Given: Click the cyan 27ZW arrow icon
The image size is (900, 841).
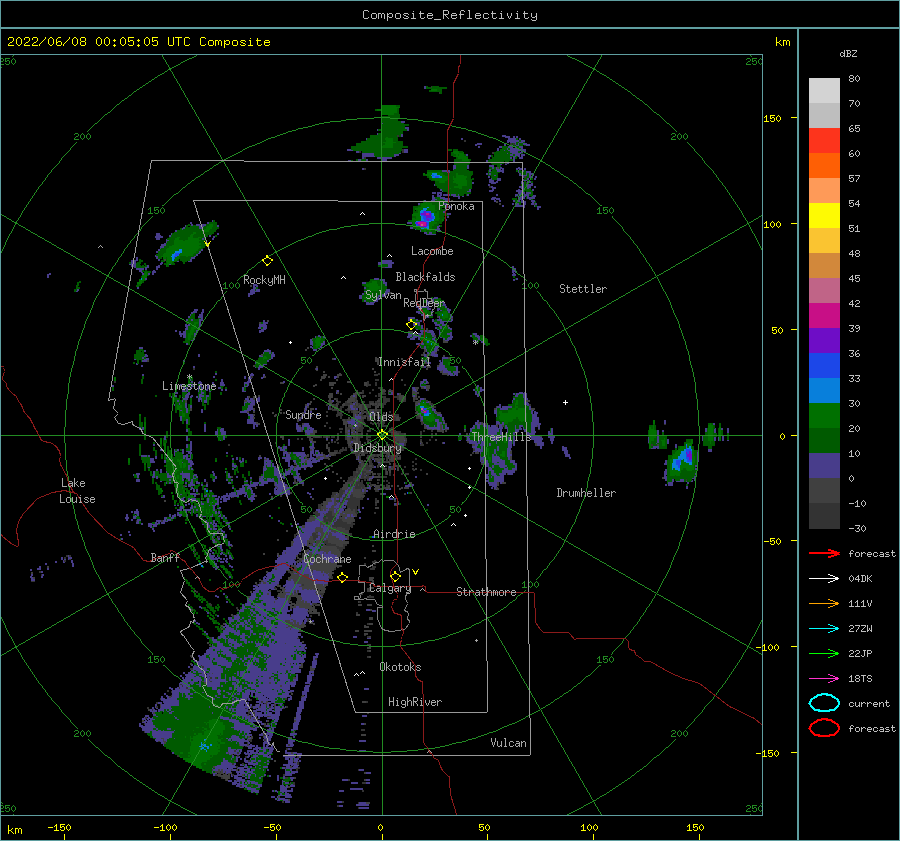Looking at the screenshot, I should pyautogui.click(x=824, y=629).
